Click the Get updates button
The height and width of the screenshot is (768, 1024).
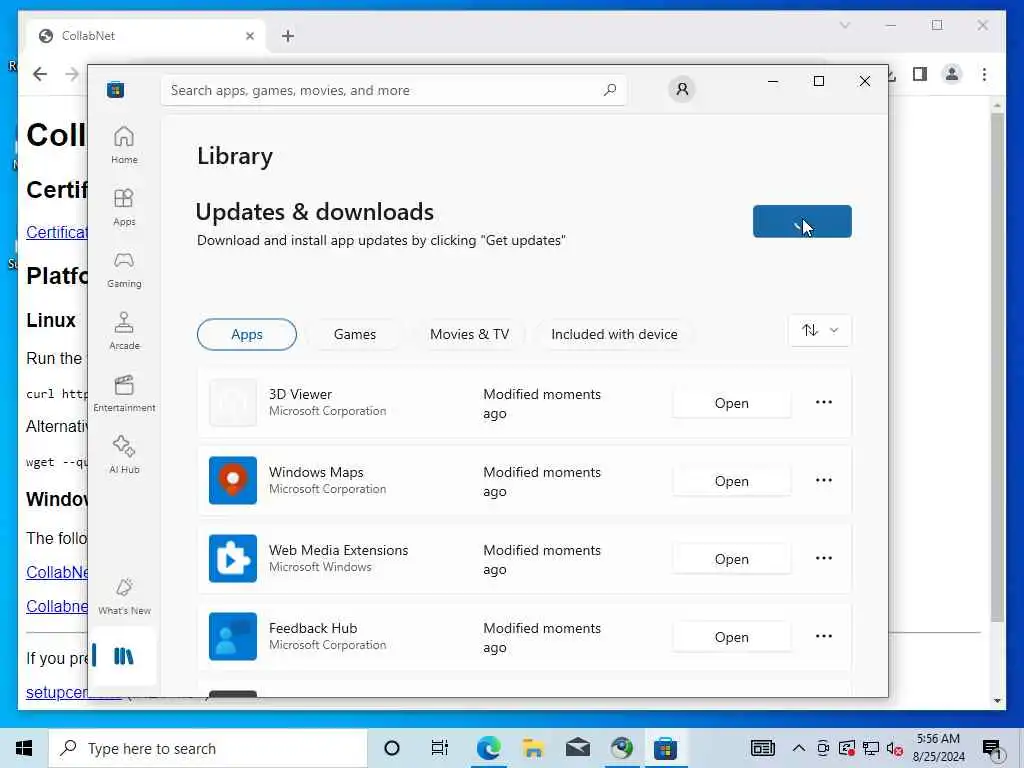point(802,221)
